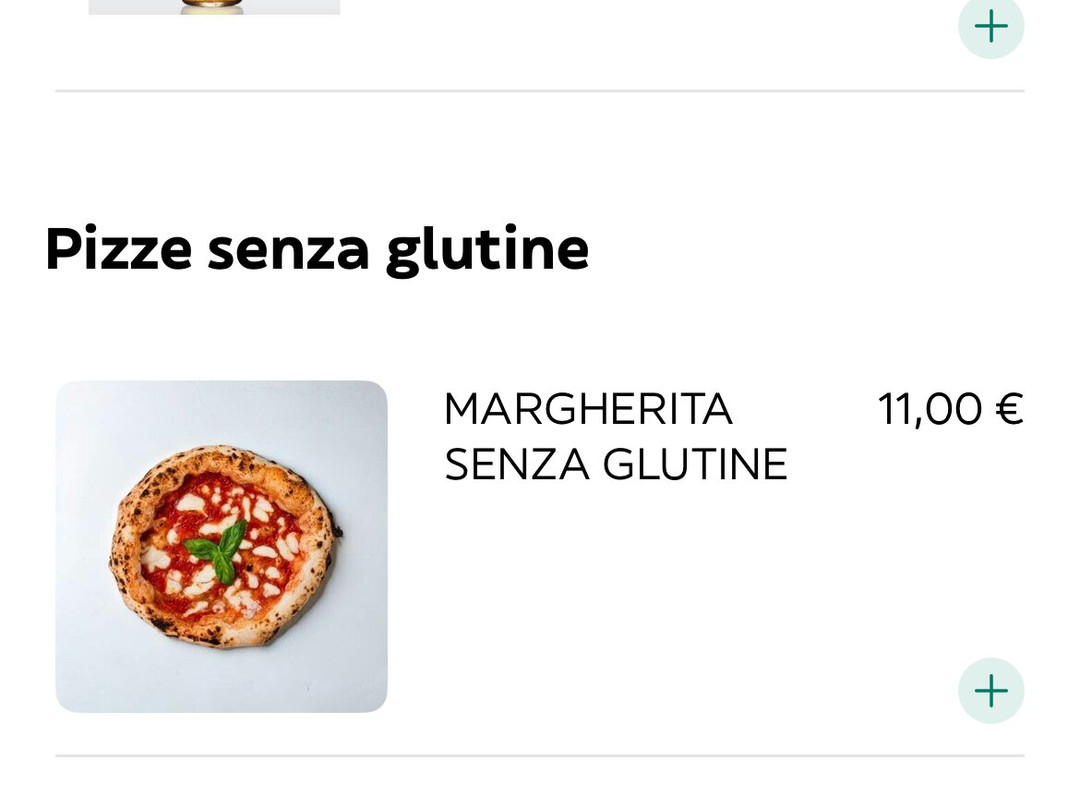Open the Margherita senza glutine pizza photo
The image size is (1080, 808).
tap(221, 546)
